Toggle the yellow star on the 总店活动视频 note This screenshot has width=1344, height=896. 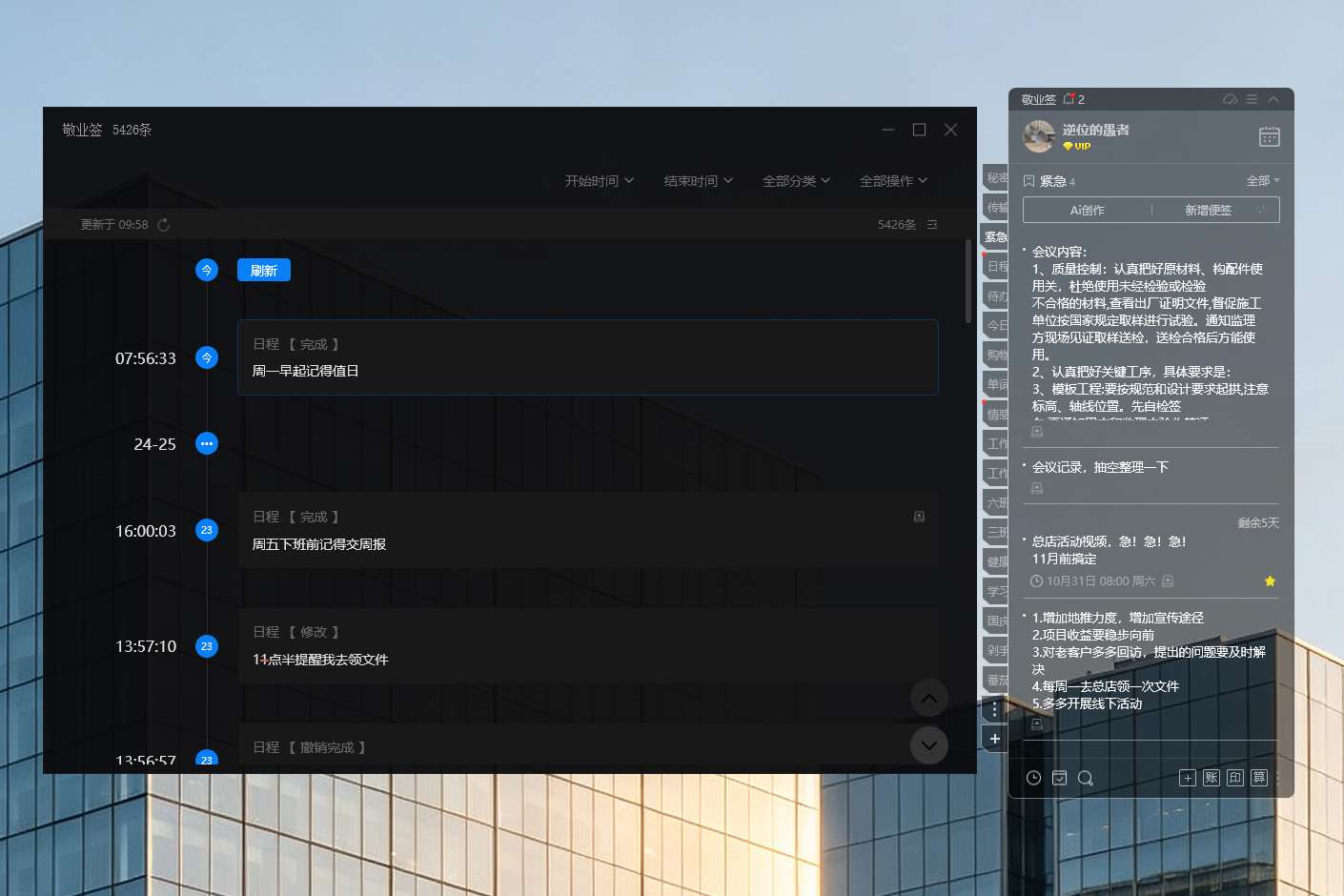coord(1270,581)
